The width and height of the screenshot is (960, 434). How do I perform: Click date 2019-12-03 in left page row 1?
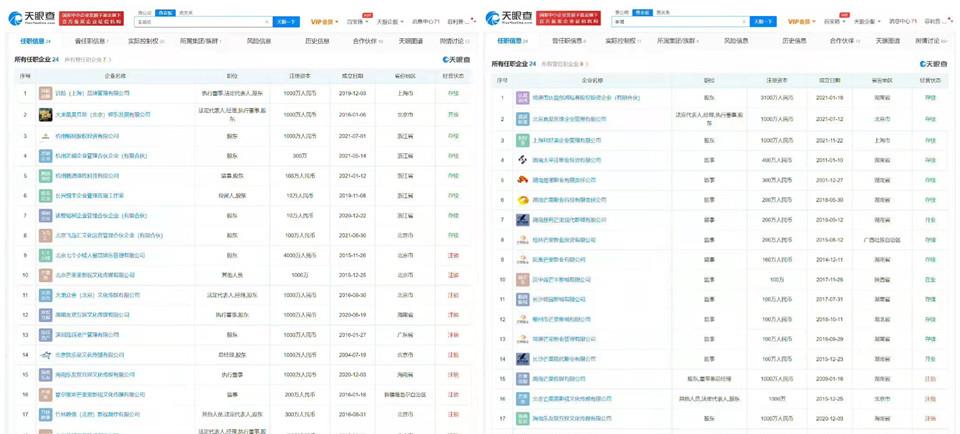click(x=353, y=93)
